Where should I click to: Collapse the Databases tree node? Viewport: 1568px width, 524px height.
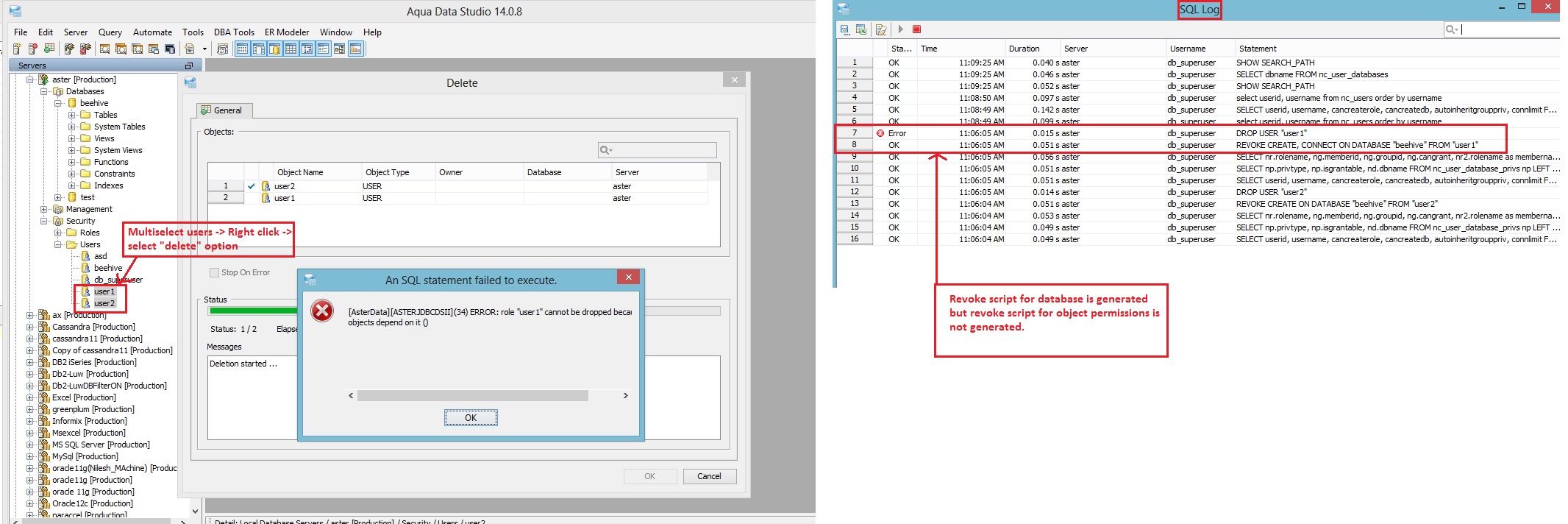pos(44,91)
